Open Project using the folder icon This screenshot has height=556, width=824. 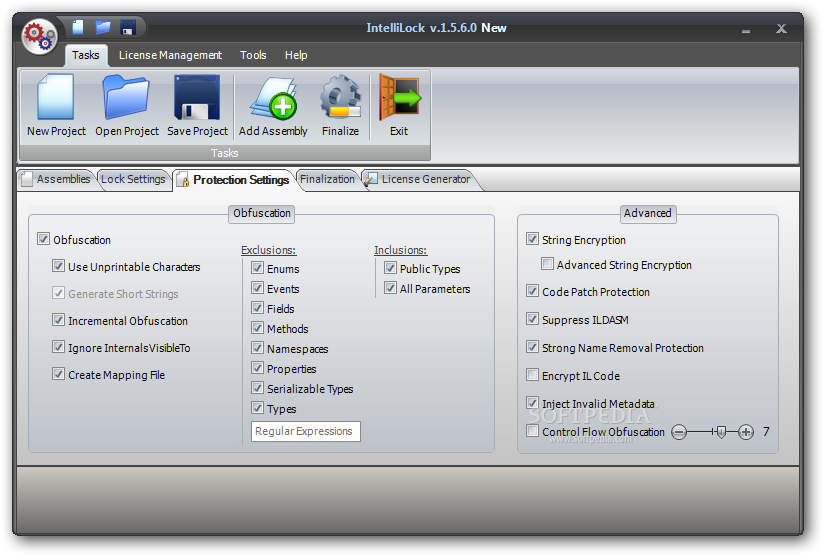(x=127, y=106)
